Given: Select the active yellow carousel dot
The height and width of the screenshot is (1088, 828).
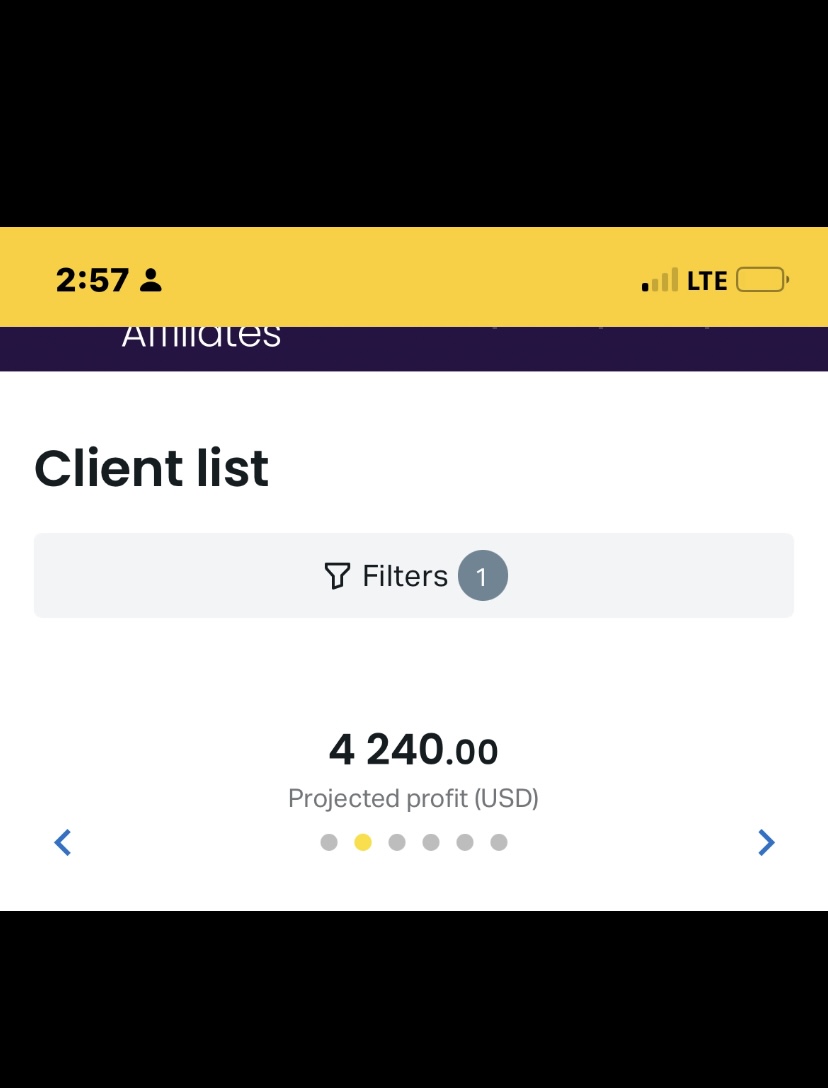Looking at the screenshot, I should point(363,842).
